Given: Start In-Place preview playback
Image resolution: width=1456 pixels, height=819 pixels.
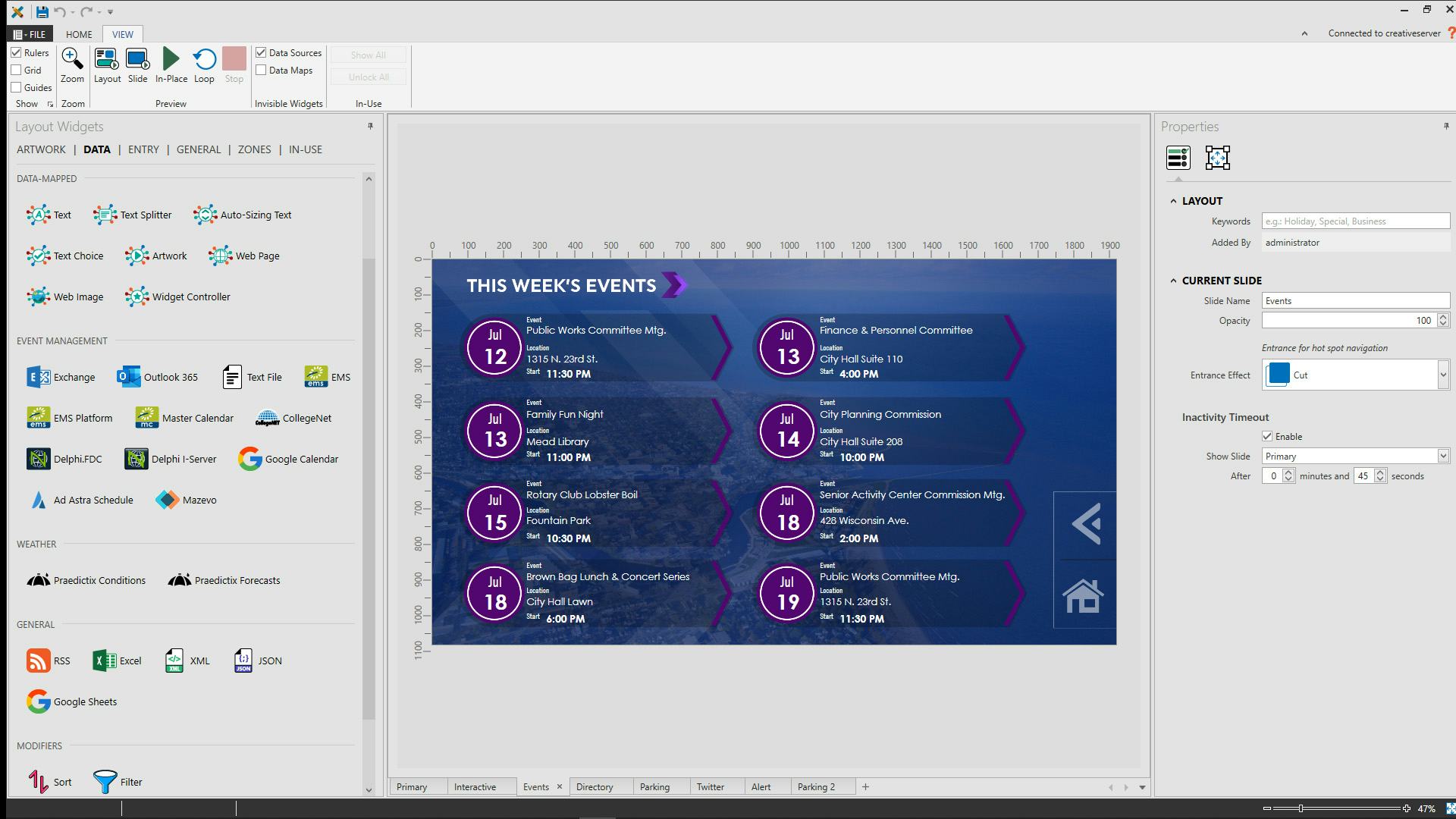Looking at the screenshot, I should pyautogui.click(x=171, y=59).
